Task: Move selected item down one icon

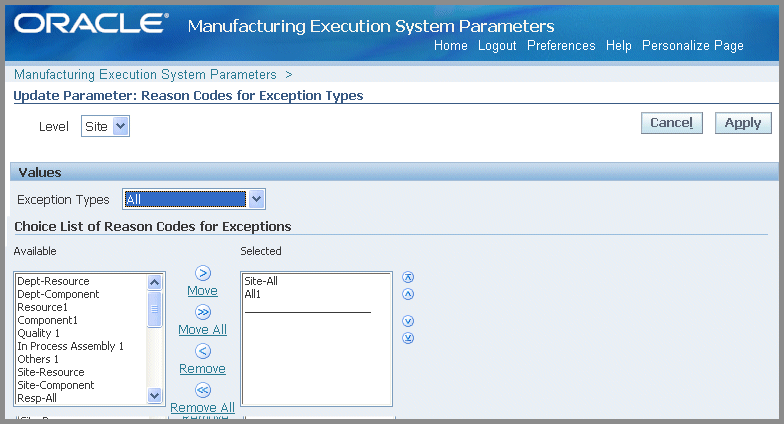Action: pyautogui.click(x=408, y=321)
